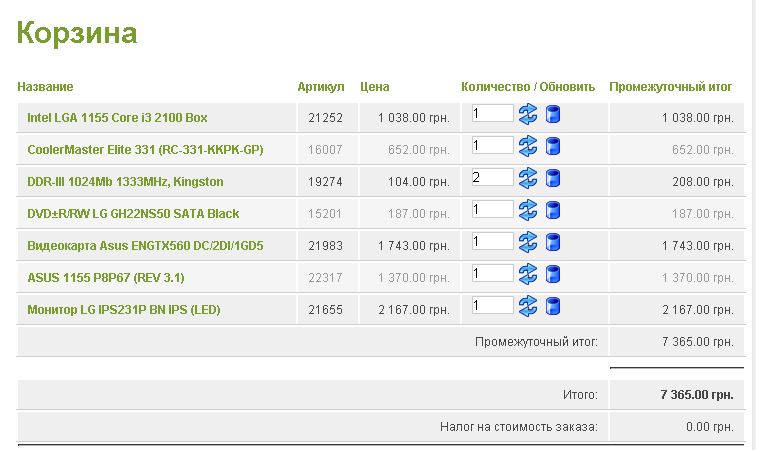
Task: Click the Цена column header
Action: [x=375, y=87]
